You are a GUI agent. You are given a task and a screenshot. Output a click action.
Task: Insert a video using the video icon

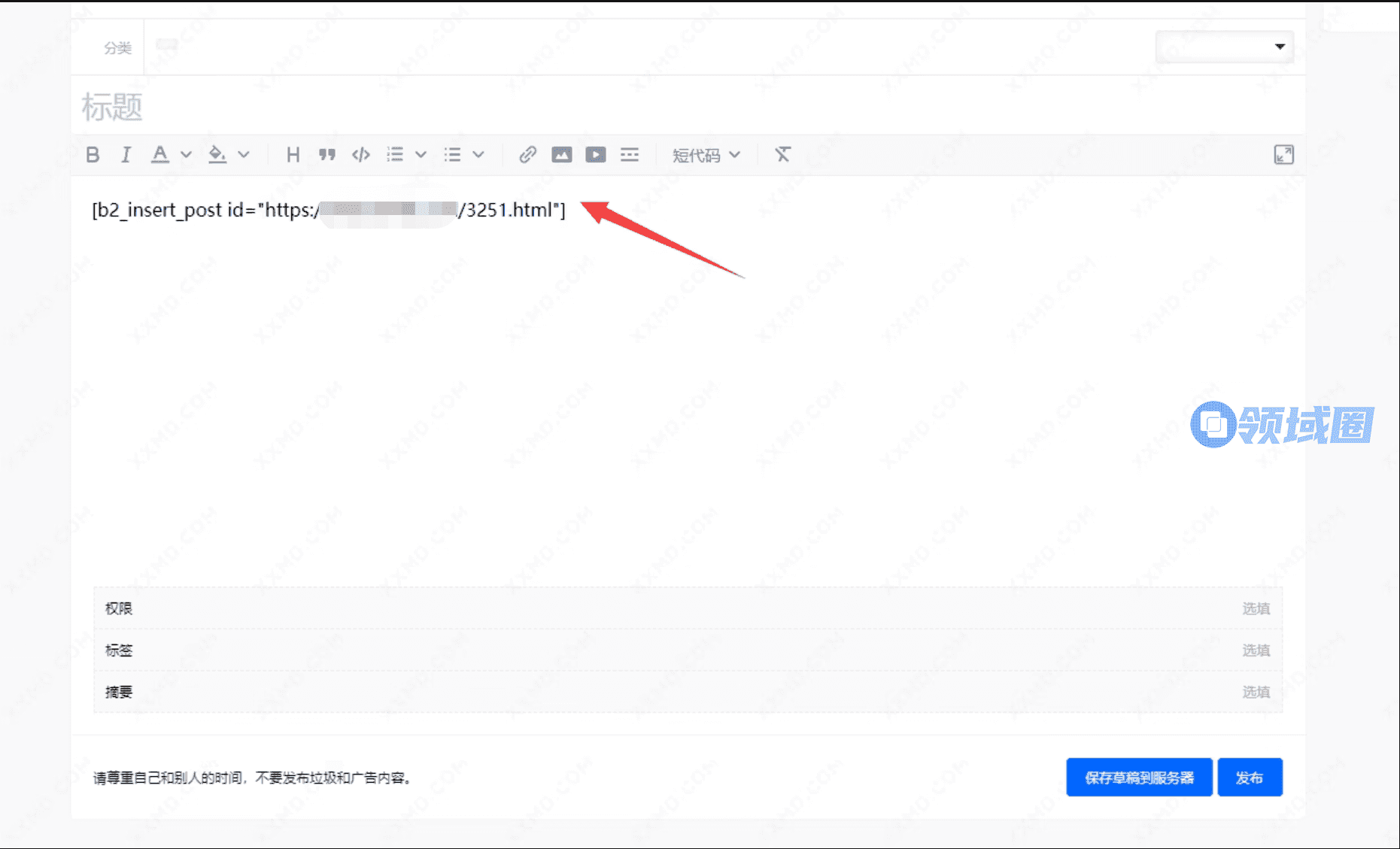point(595,155)
